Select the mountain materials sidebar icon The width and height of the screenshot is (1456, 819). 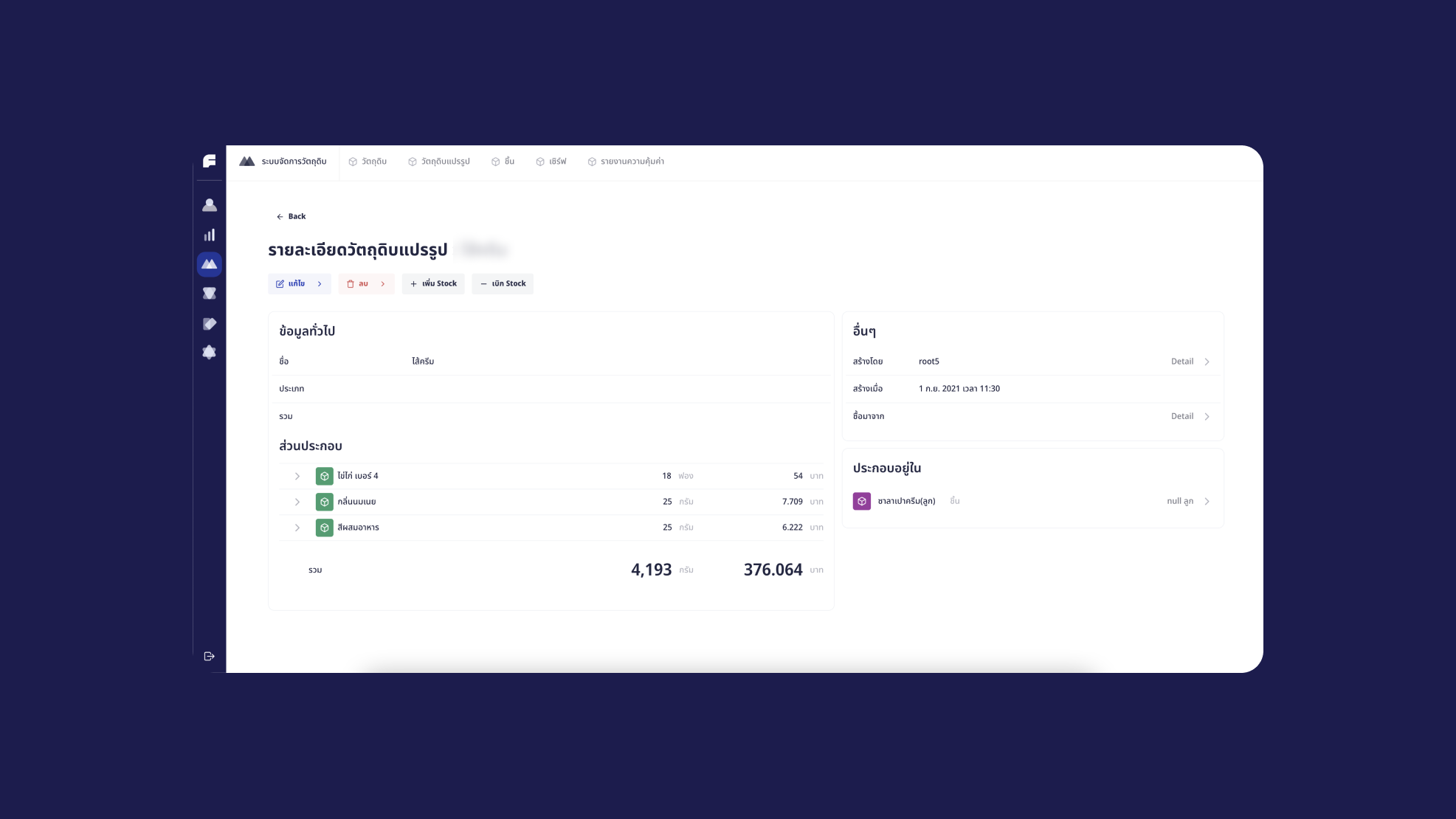[210, 264]
